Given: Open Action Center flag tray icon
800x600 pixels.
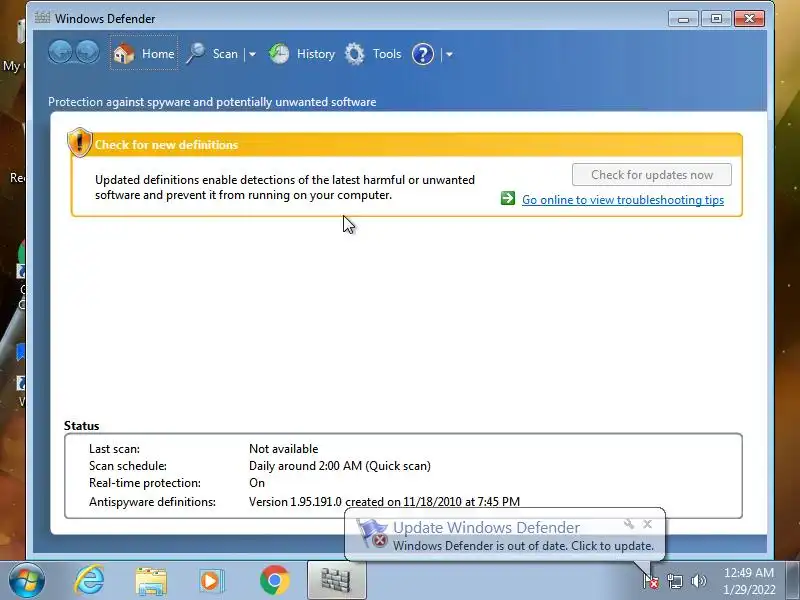Looking at the screenshot, I should click(651, 581).
